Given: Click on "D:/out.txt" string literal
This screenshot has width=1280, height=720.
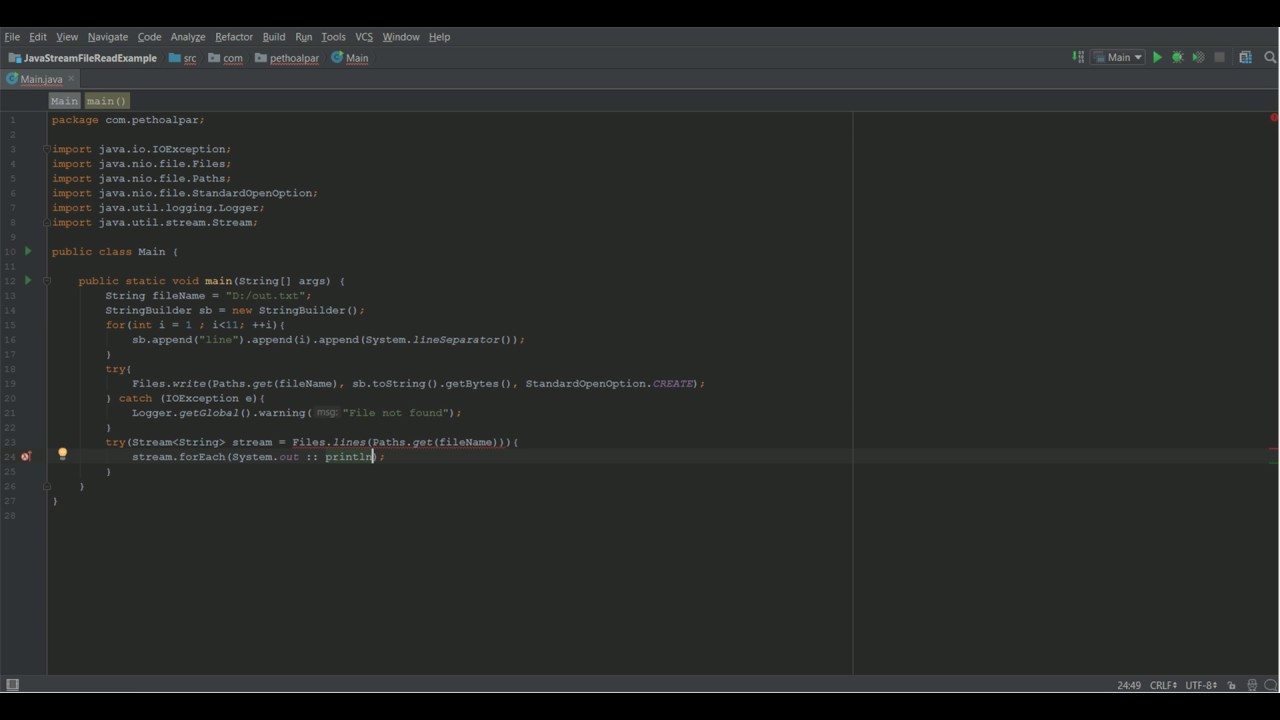Looking at the screenshot, I should pos(268,296).
